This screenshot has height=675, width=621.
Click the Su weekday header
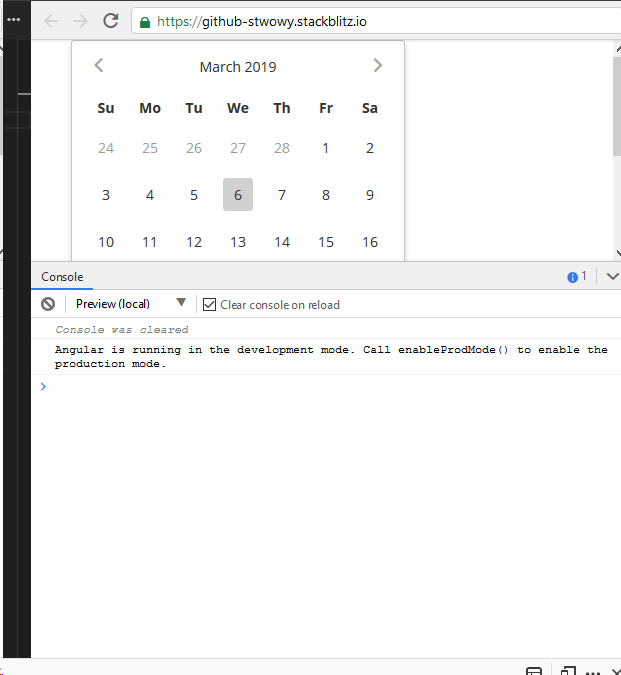tap(106, 108)
